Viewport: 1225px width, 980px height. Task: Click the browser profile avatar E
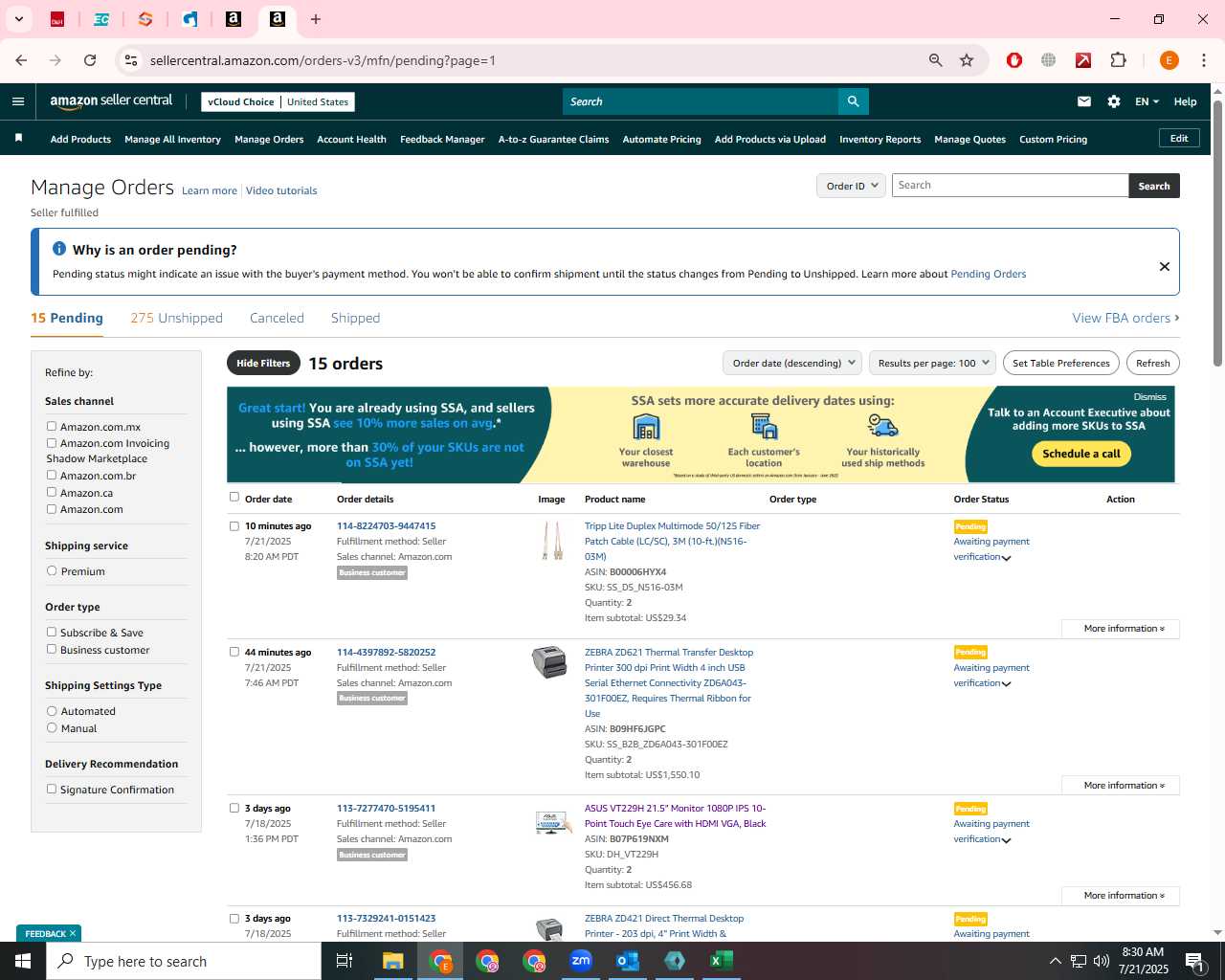coord(1169,60)
